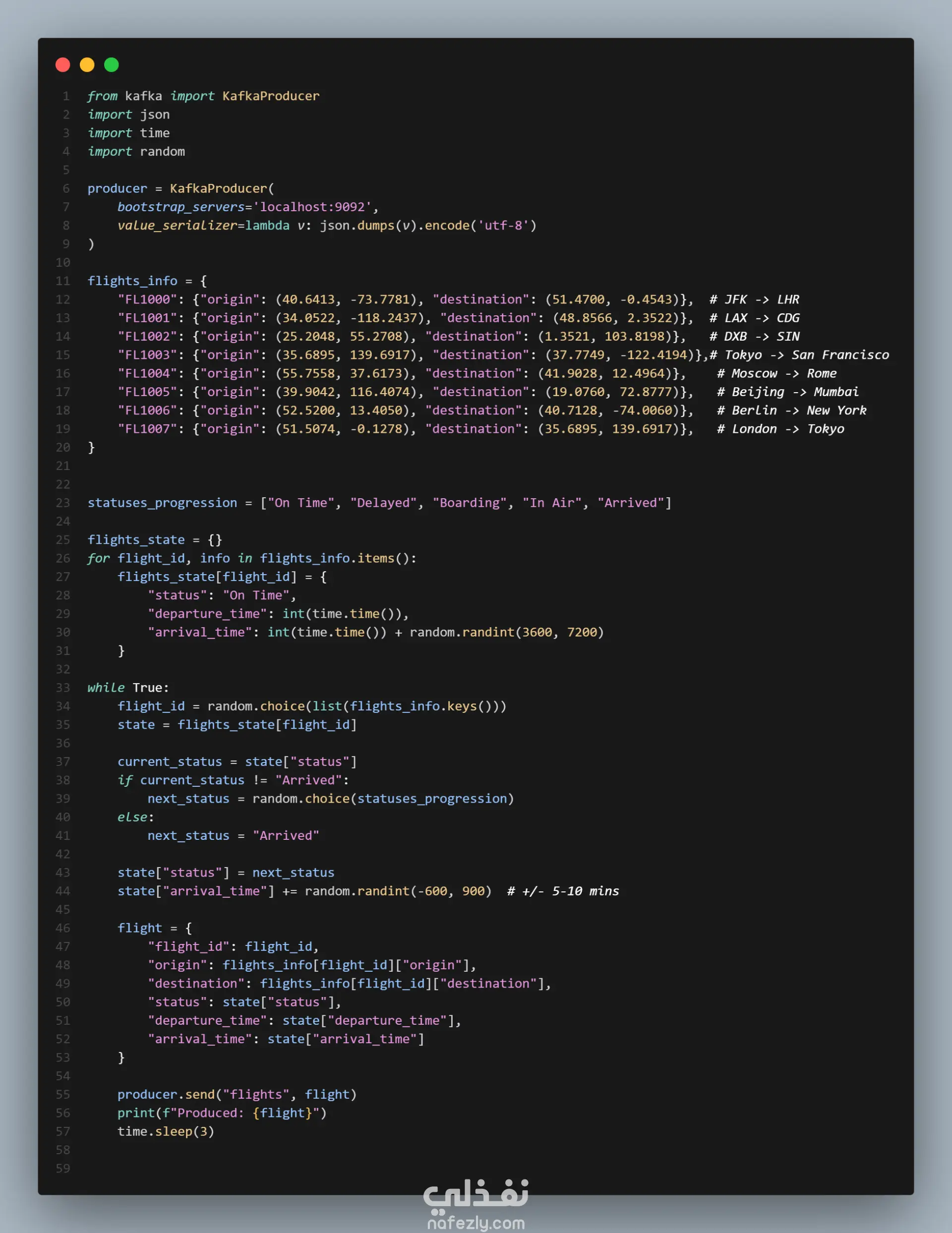Click the Arabic nafezly logo watermark
The image size is (952, 1233).
coord(476,1196)
